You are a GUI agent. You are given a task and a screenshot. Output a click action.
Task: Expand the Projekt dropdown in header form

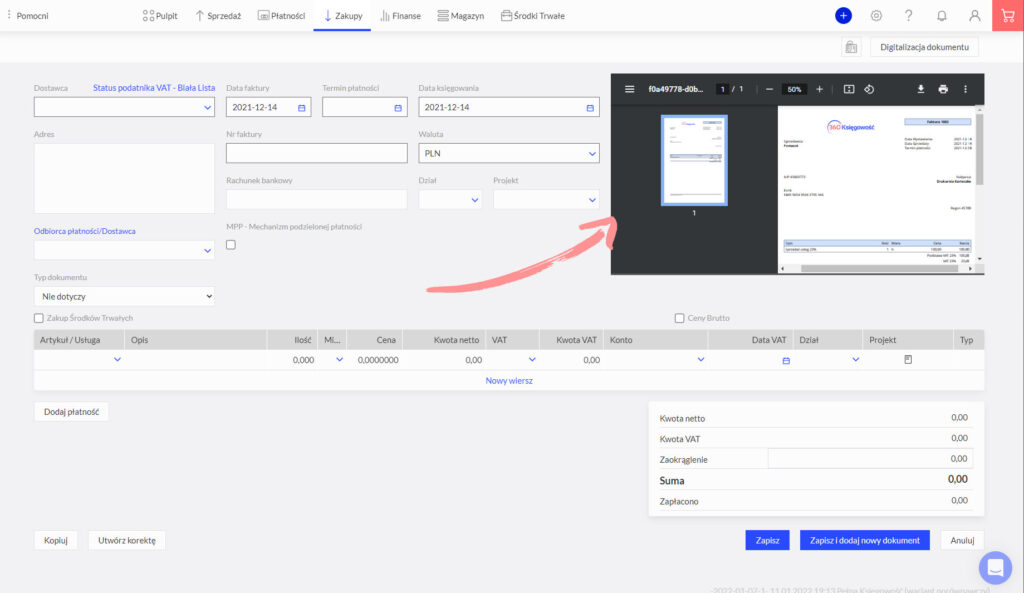coord(592,200)
